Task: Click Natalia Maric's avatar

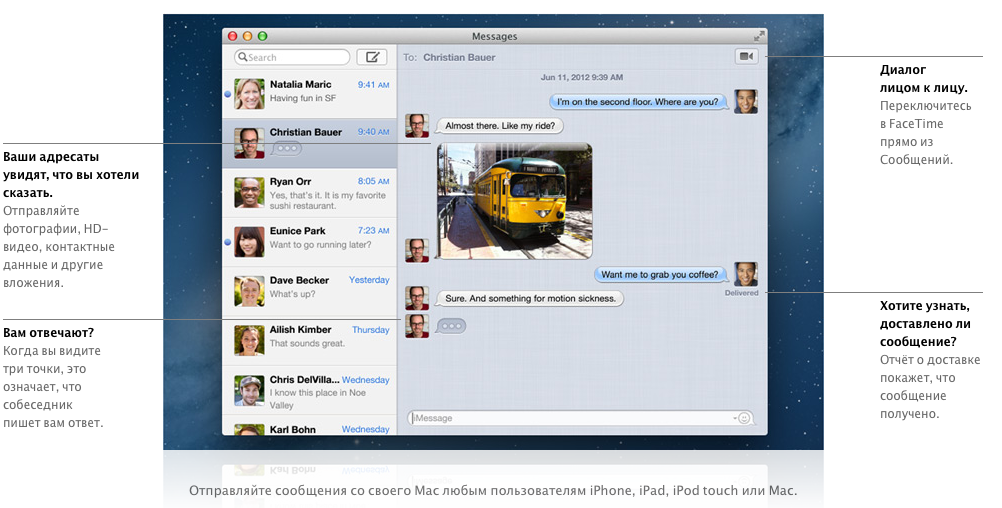Action: click(x=249, y=93)
